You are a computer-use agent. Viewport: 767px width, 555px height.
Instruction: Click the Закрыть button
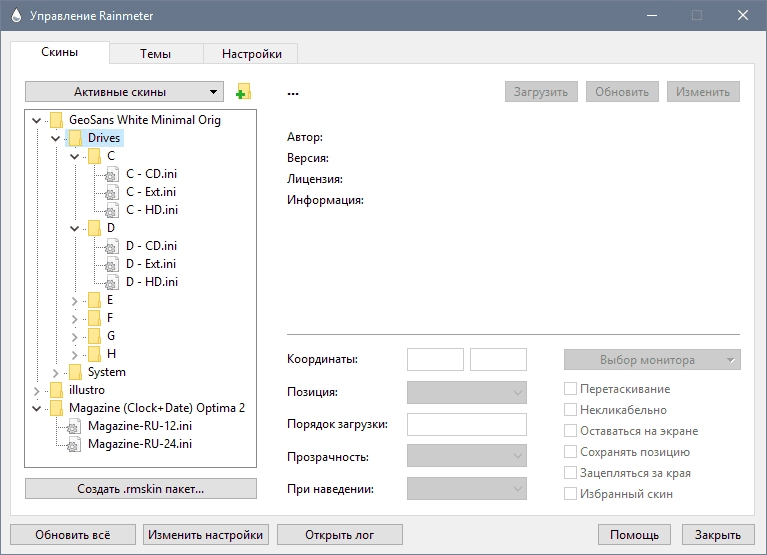(718, 534)
